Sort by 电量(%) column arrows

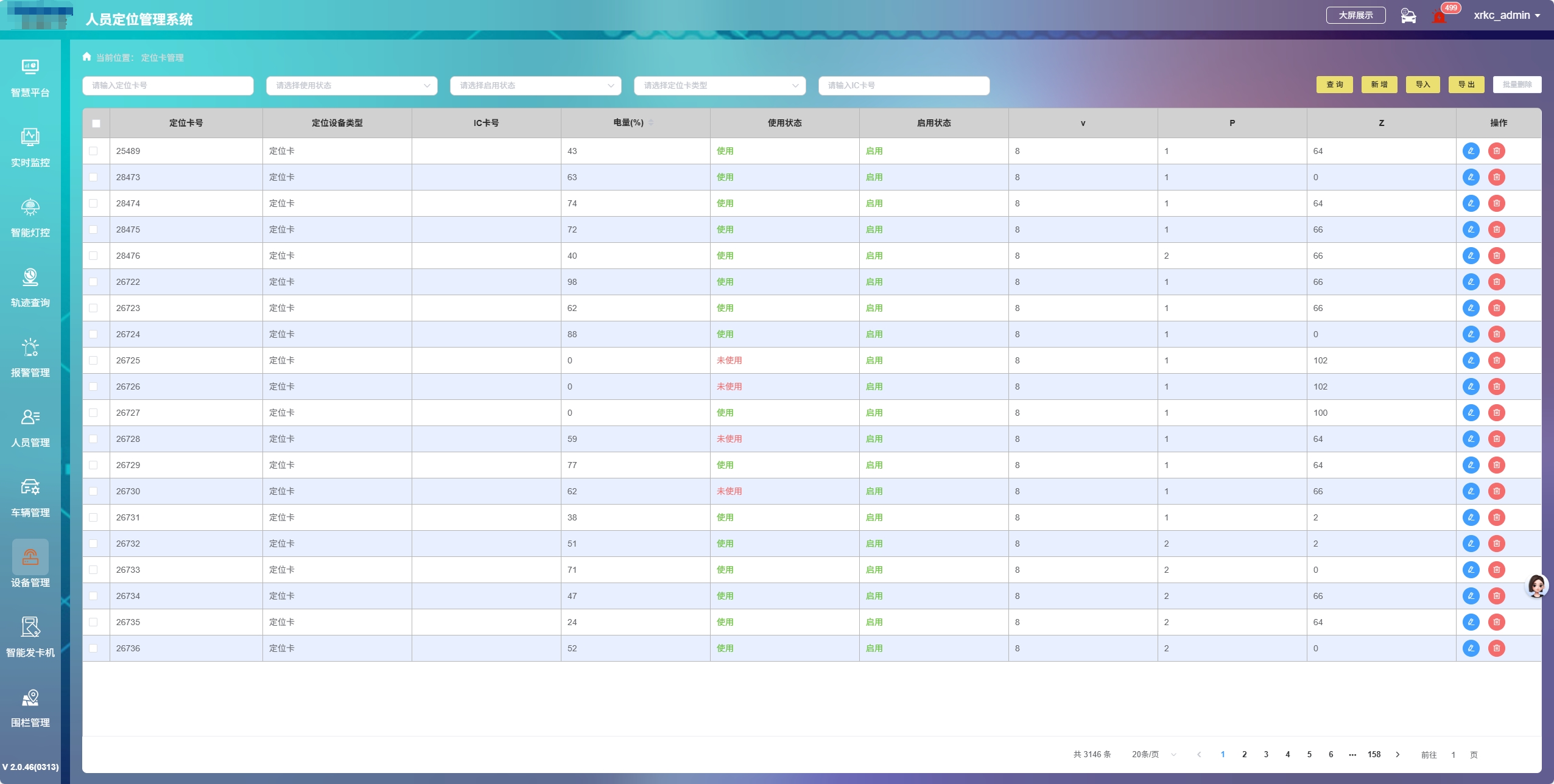click(x=651, y=123)
